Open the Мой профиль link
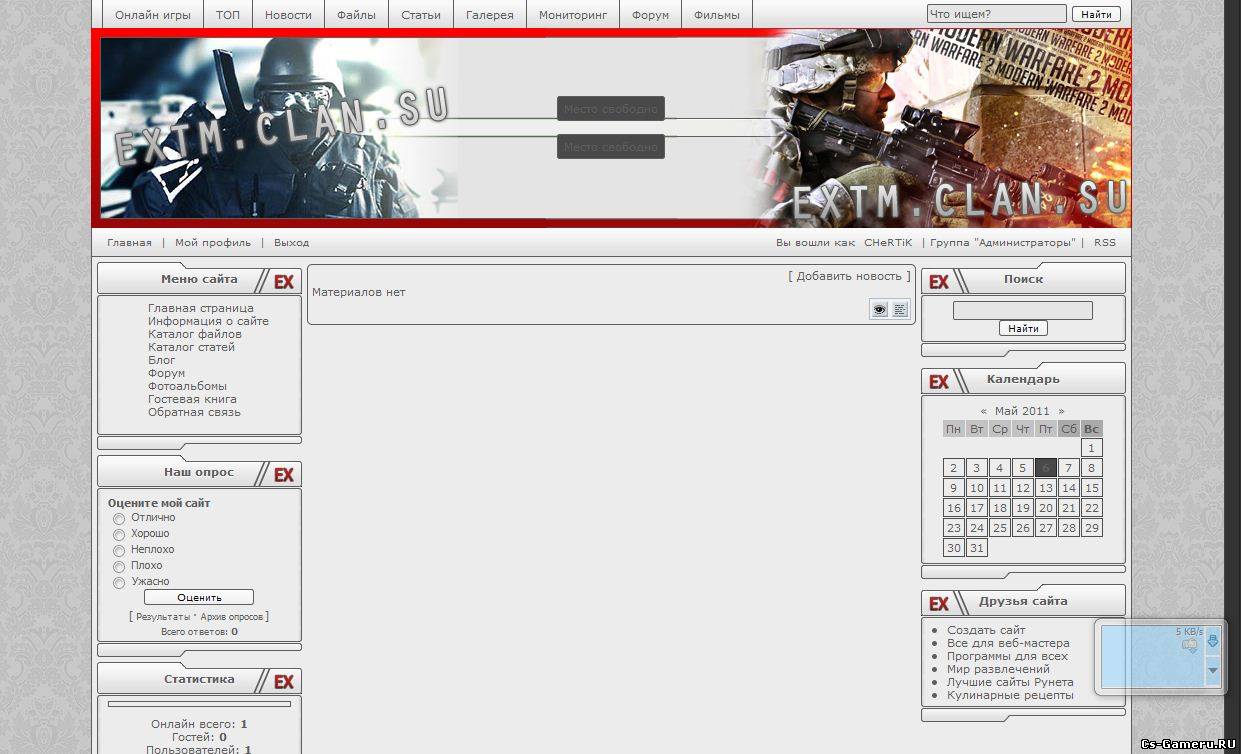 213,243
